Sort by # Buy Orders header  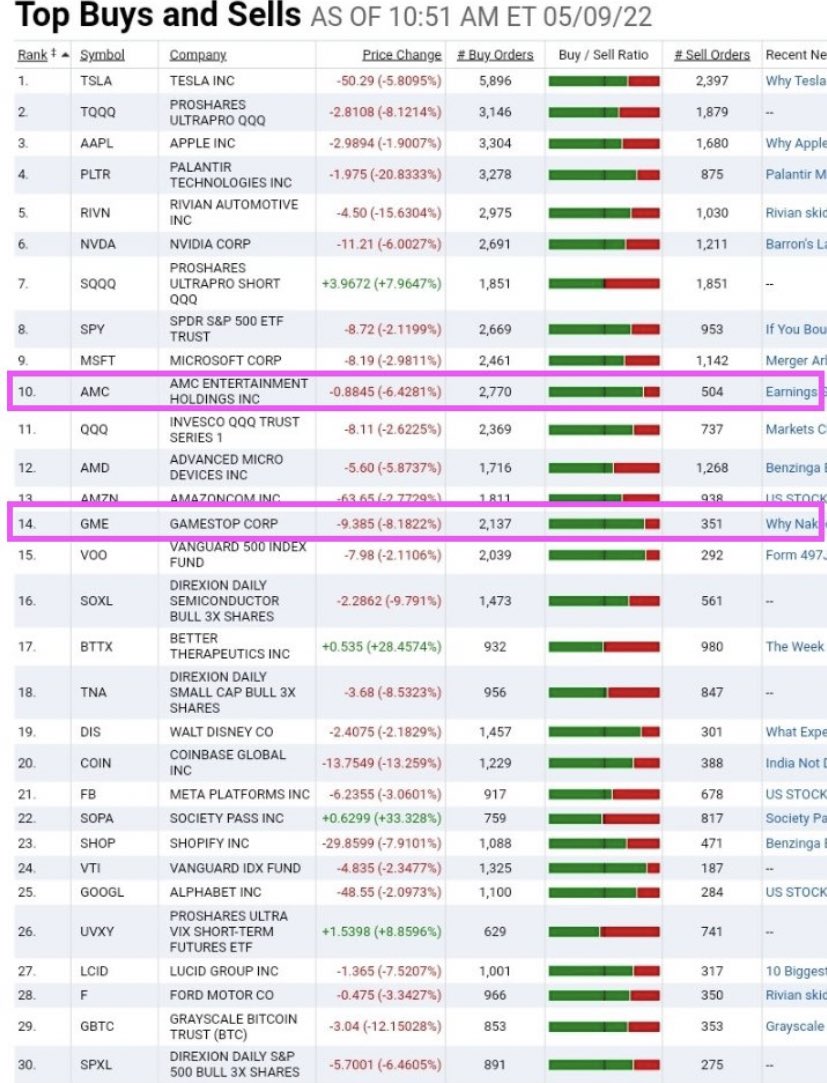pos(495,55)
